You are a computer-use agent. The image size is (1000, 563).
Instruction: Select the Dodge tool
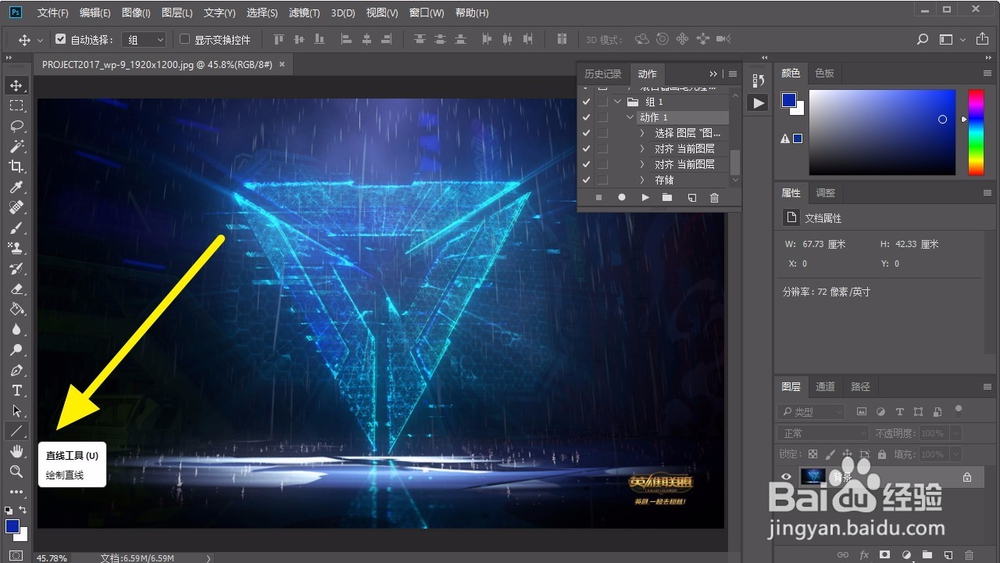tap(17, 350)
